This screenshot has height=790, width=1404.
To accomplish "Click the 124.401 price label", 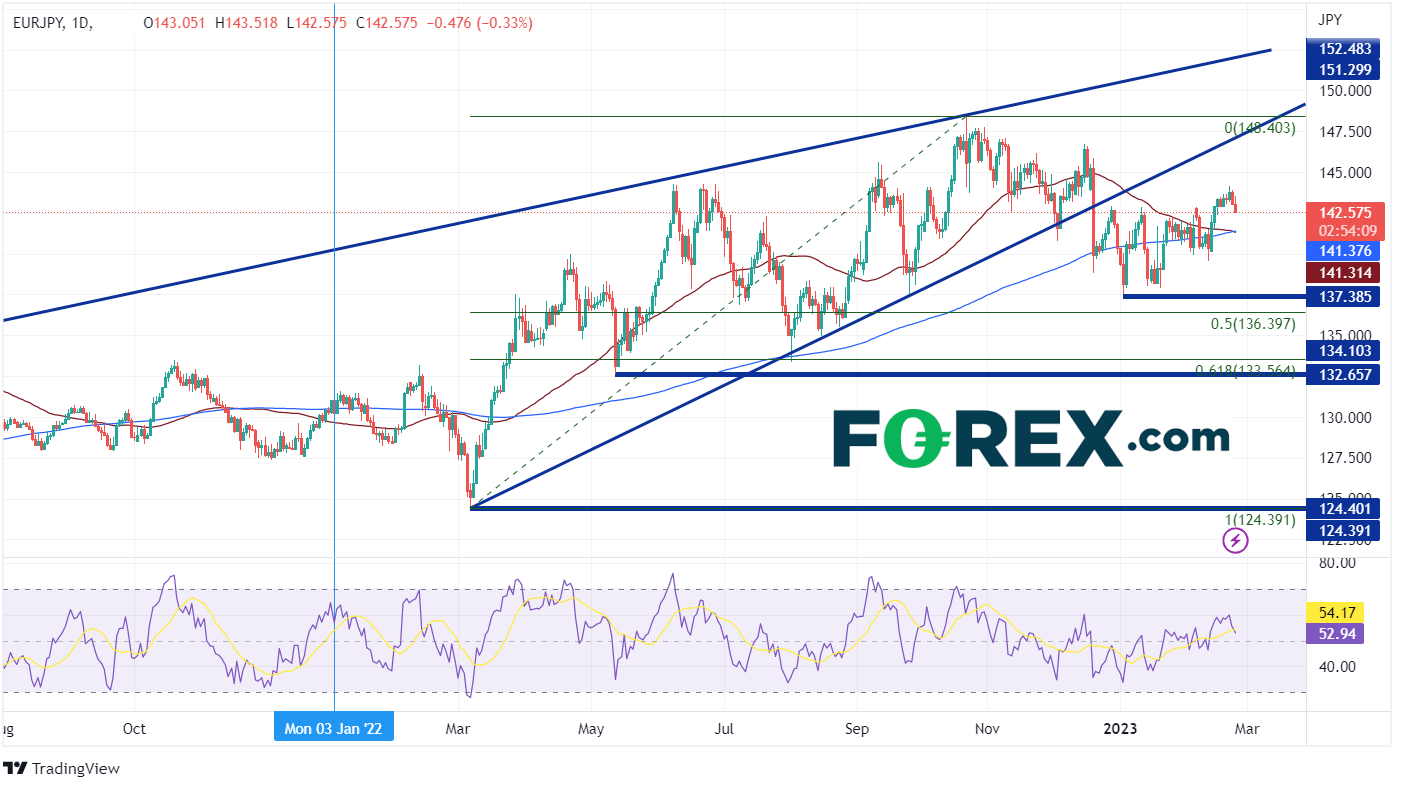I will (1344, 507).
